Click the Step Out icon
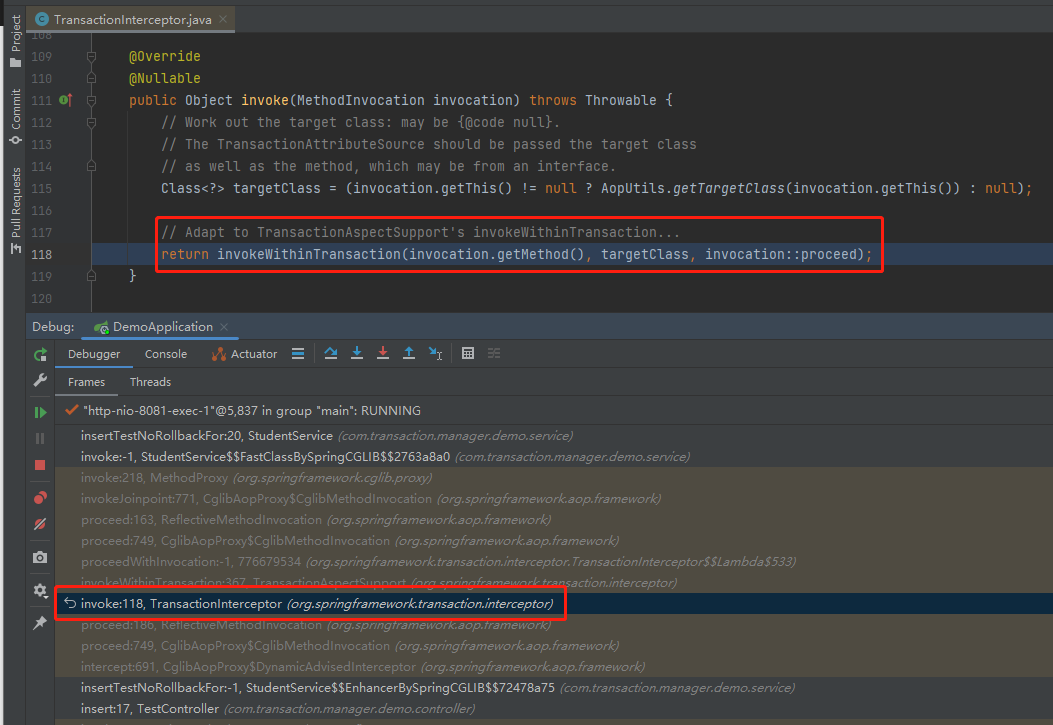 tap(408, 353)
